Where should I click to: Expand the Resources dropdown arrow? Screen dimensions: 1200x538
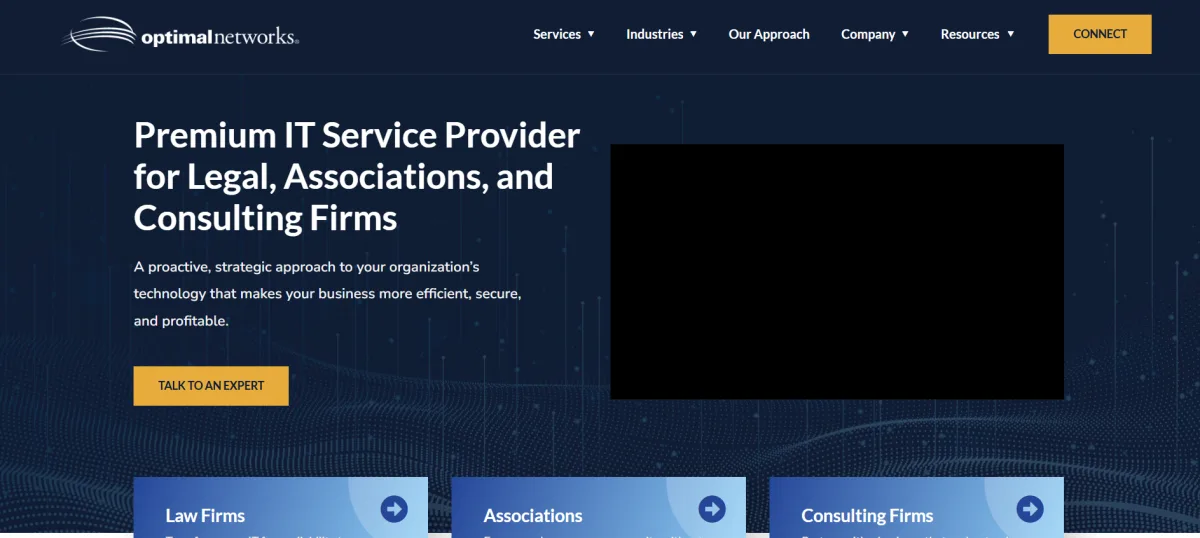[x=1010, y=34]
